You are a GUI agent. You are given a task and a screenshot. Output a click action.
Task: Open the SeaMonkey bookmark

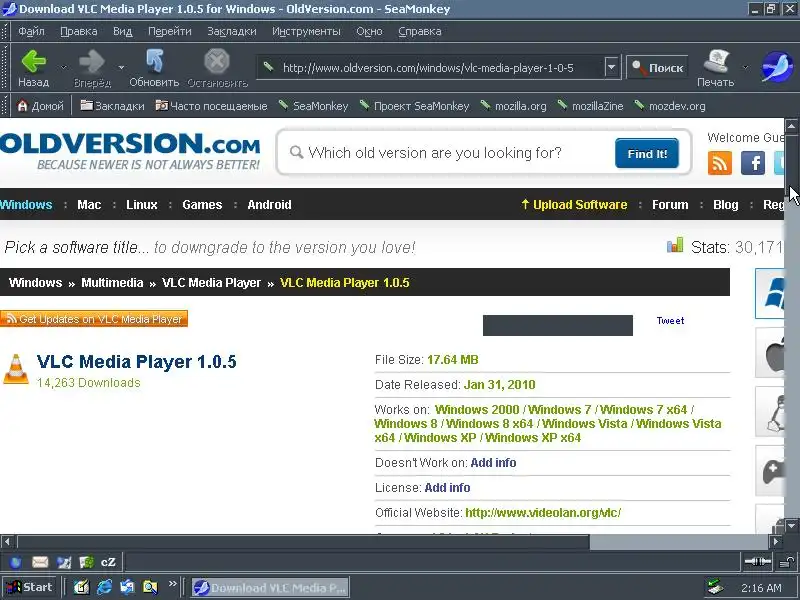313,106
